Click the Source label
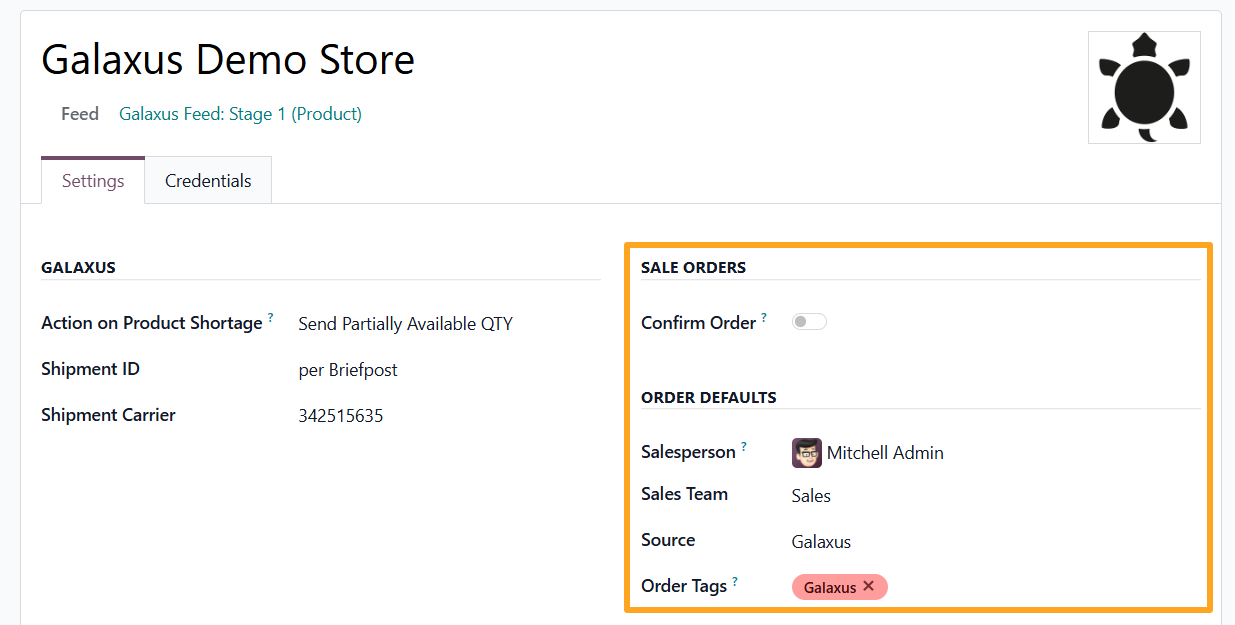Screen dimensions: 1235x625 coord(668,540)
